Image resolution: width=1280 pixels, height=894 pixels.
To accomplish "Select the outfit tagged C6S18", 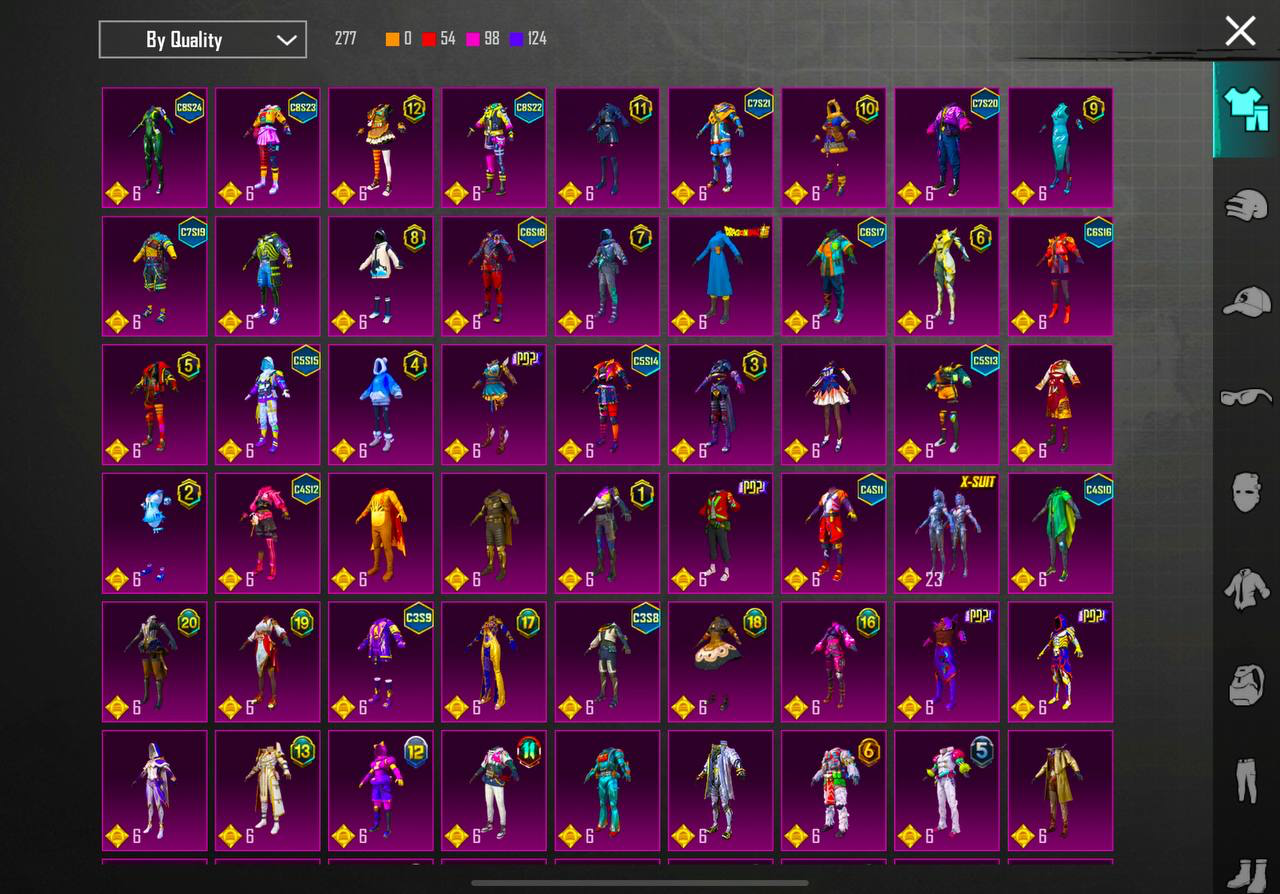I will (494, 276).
